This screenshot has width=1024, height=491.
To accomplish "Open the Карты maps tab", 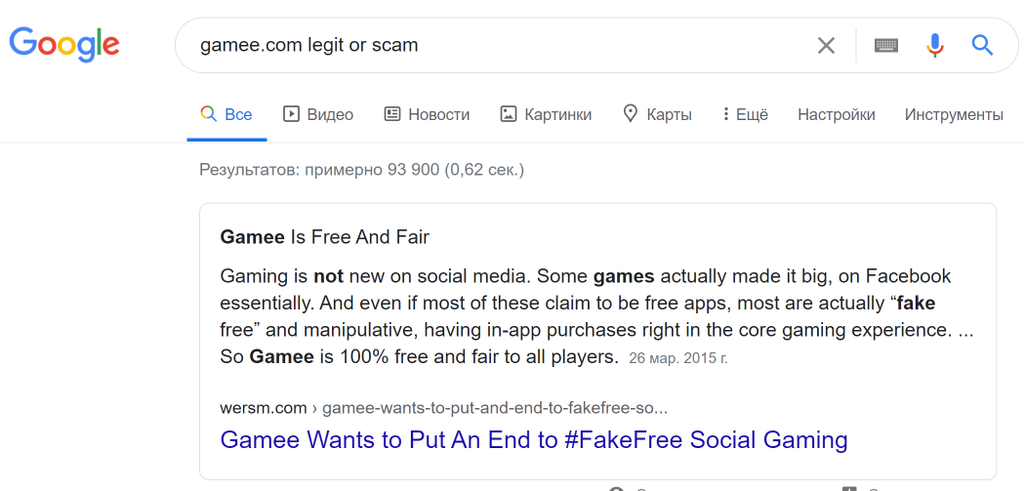I will (x=657, y=115).
